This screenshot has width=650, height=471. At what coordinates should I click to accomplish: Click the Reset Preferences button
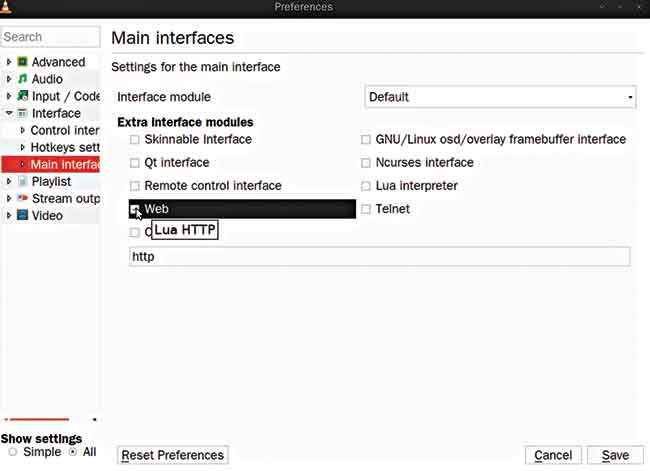pos(172,455)
